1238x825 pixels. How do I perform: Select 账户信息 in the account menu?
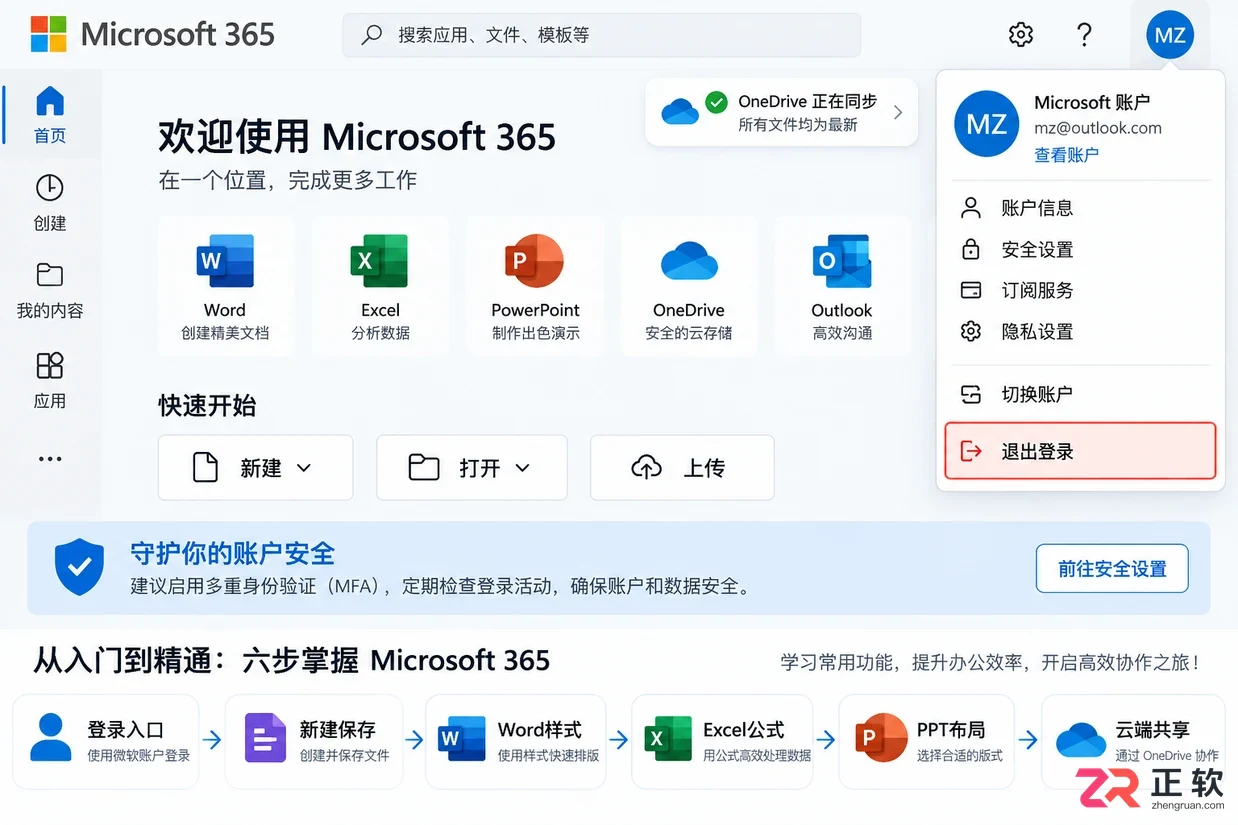tap(1081, 208)
